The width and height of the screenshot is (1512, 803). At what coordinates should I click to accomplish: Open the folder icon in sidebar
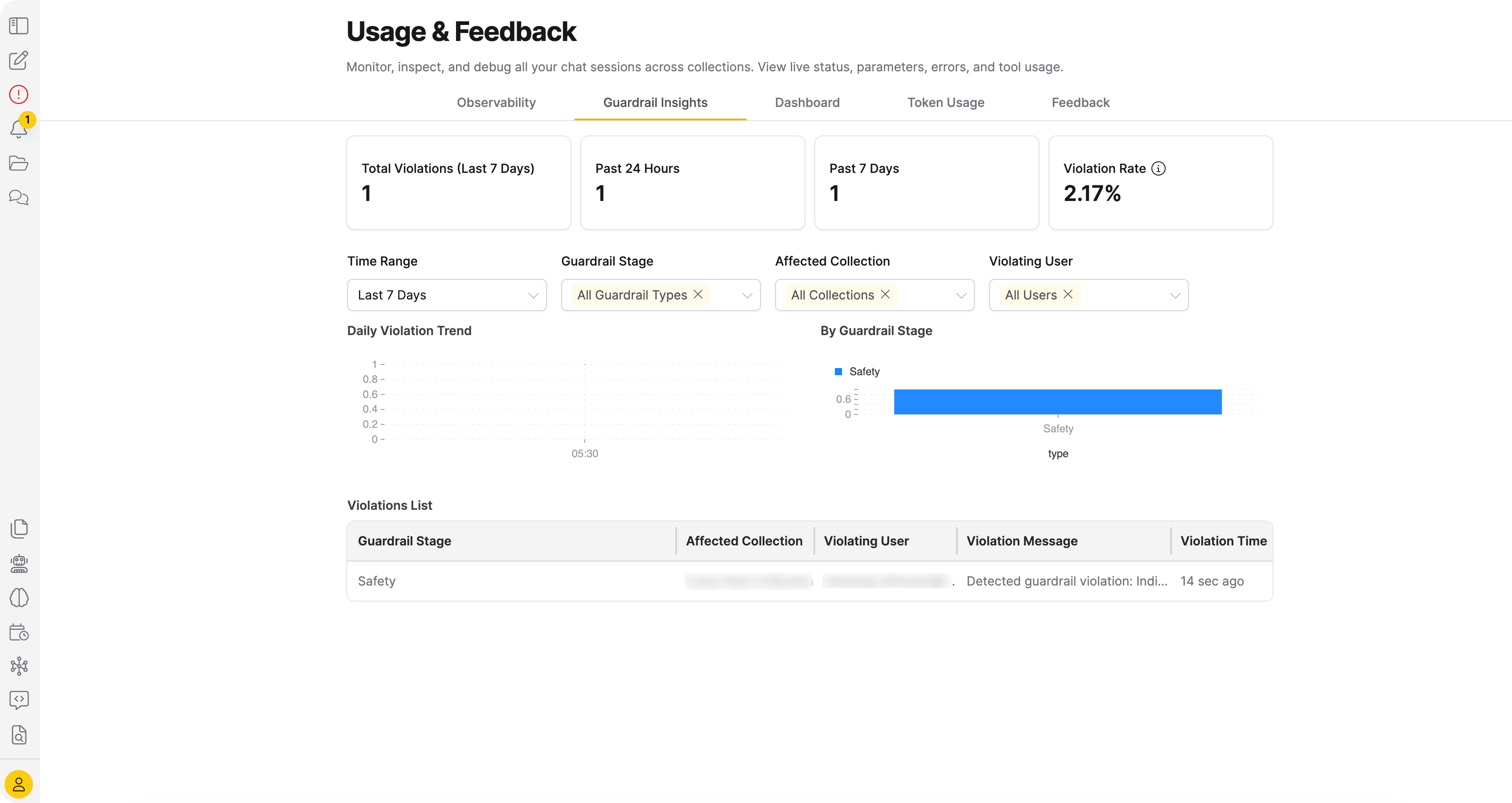coord(19,163)
